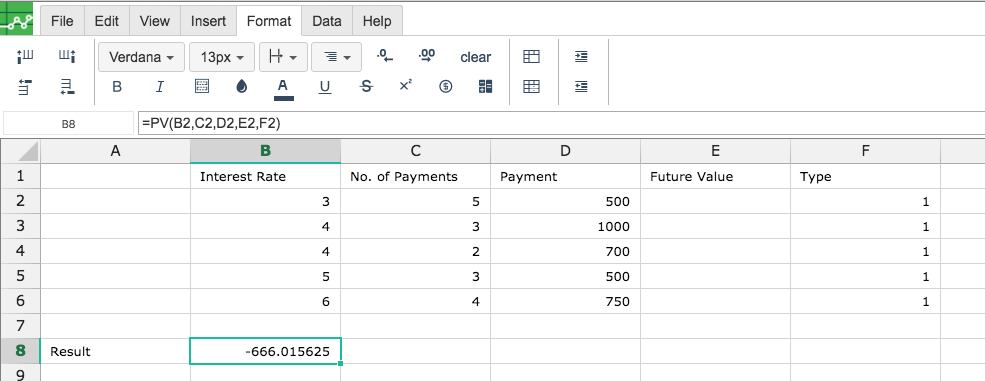Expand the text alignment dropdown
This screenshot has height=381, width=985.
[336, 57]
